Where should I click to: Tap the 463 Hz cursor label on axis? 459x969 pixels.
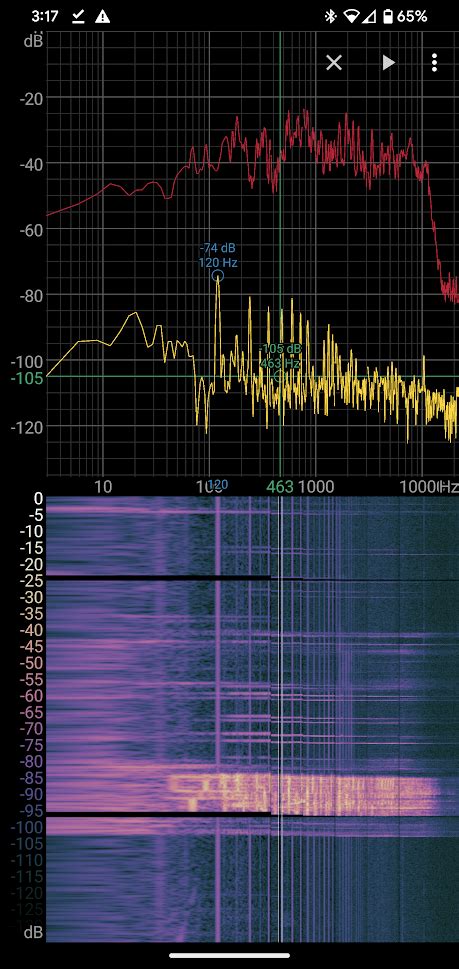pos(280,486)
